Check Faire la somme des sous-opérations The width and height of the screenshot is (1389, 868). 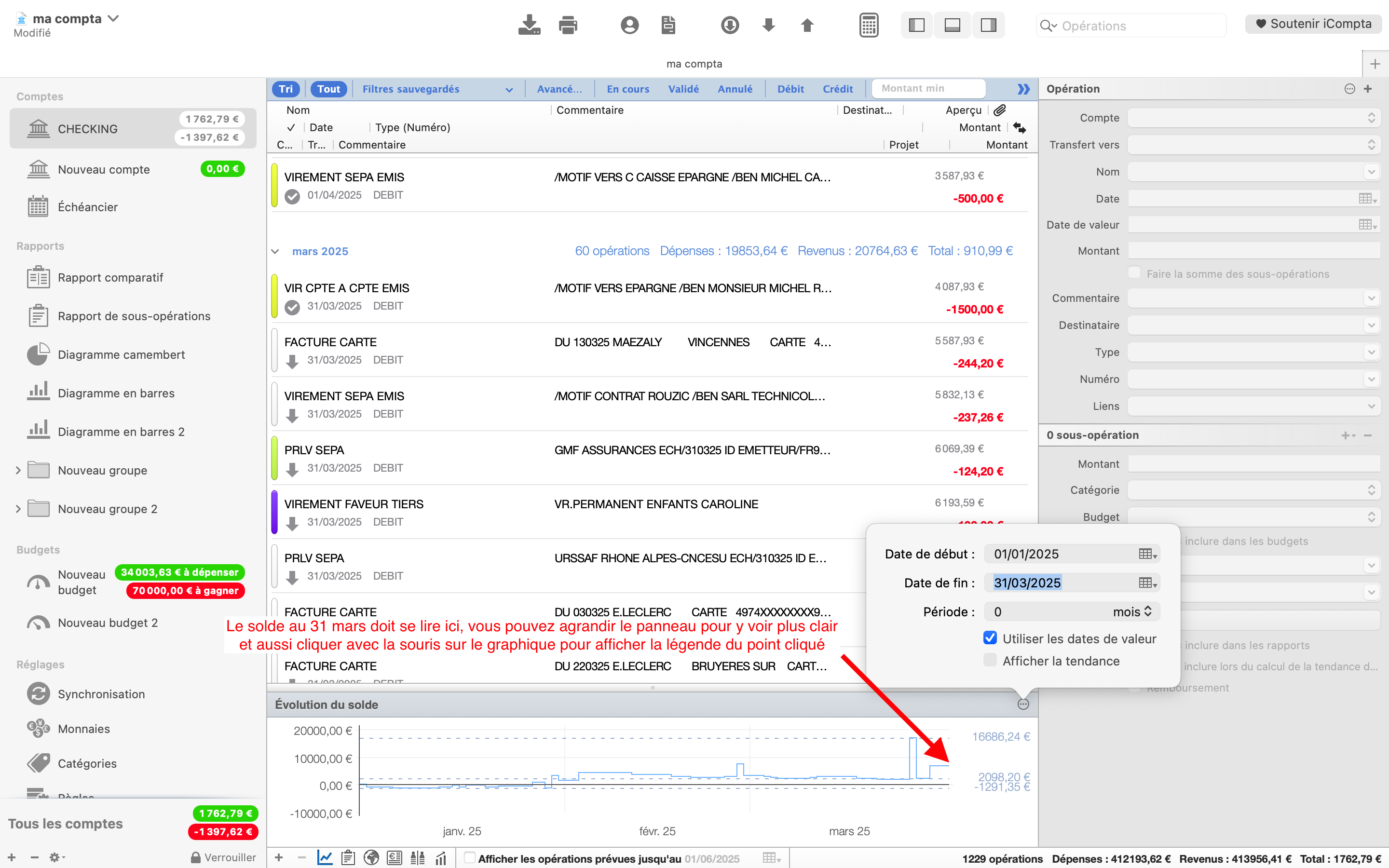[1134, 272]
